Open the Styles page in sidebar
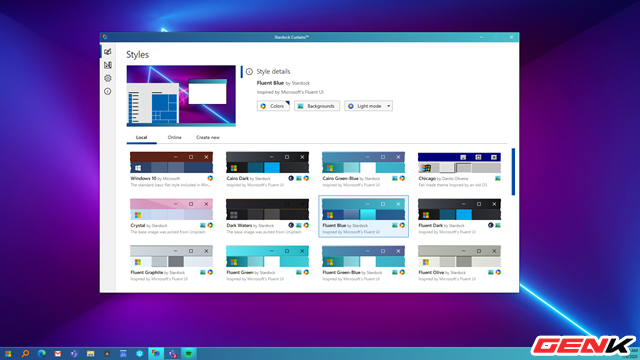Image resolution: width=640 pixels, height=360 pixels. (x=108, y=52)
